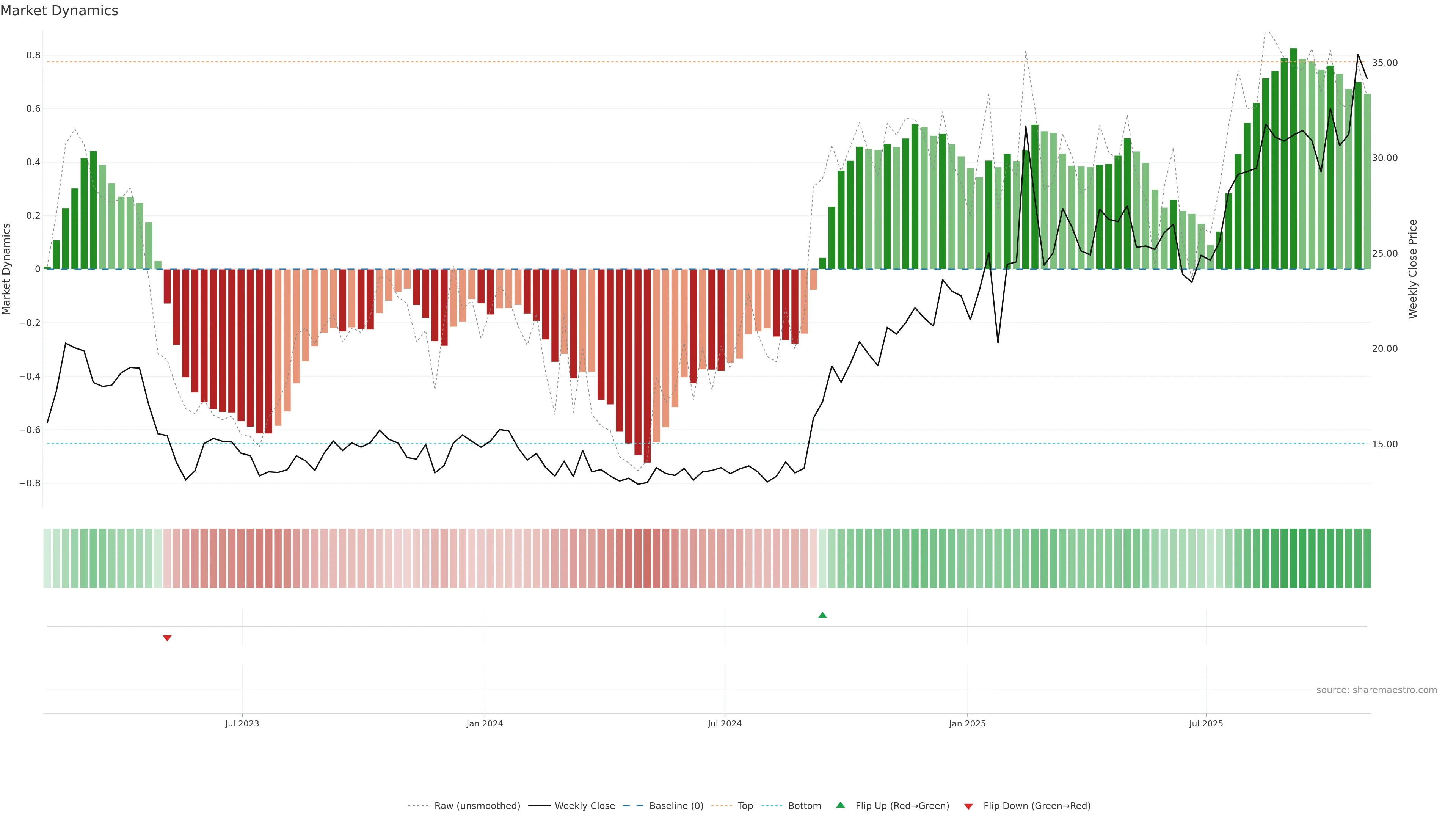
Task: Click the Jul 2025 axis label
Action: [1206, 723]
